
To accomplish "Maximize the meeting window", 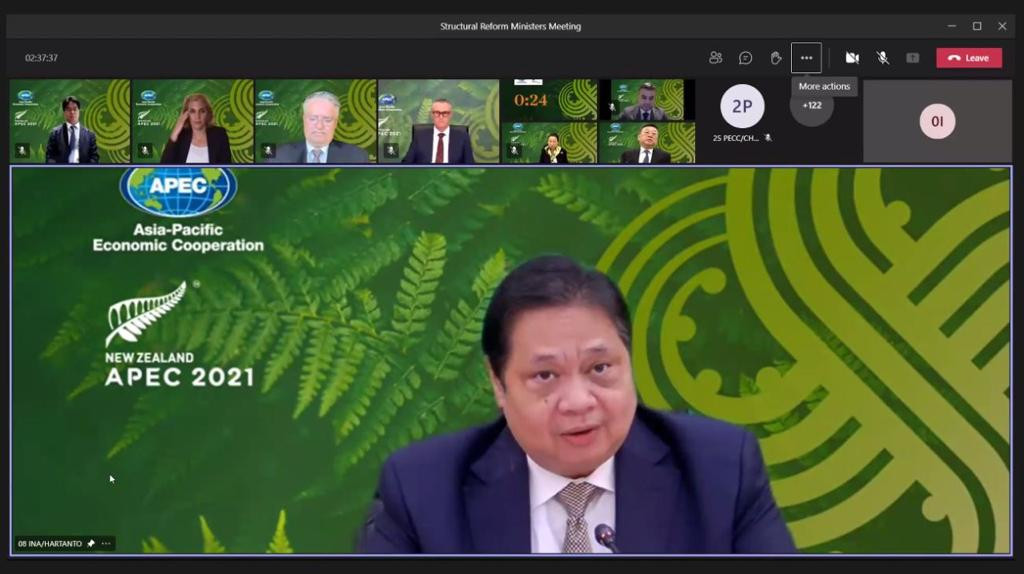I will pyautogui.click(x=977, y=26).
